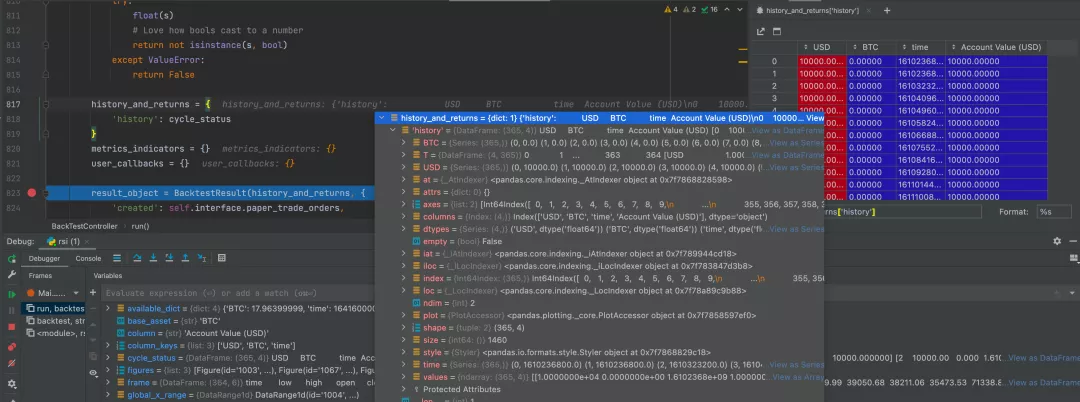Expand the Protected Attributes node
1080x402 pixels.
(x=404, y=390)
